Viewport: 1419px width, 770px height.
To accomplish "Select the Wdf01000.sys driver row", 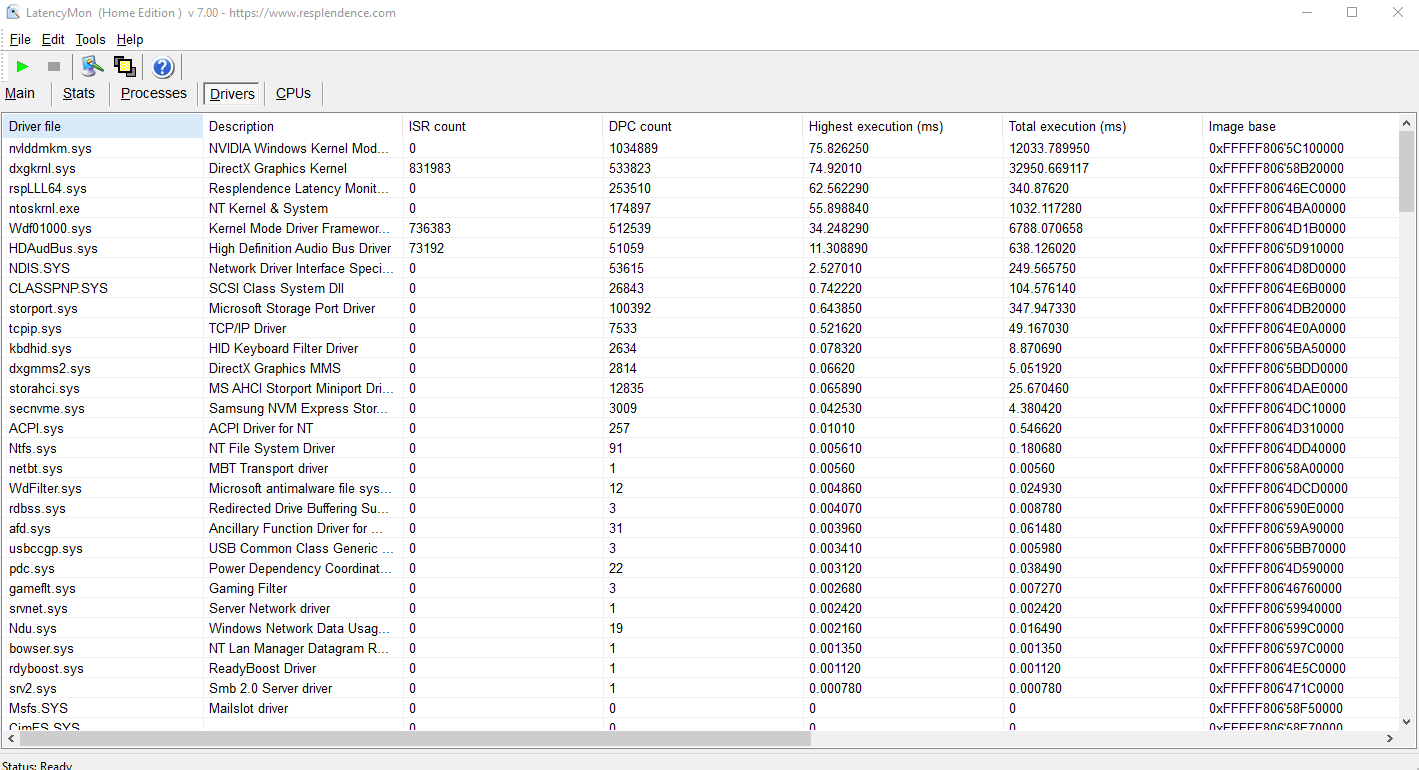I will coord(701,228).
